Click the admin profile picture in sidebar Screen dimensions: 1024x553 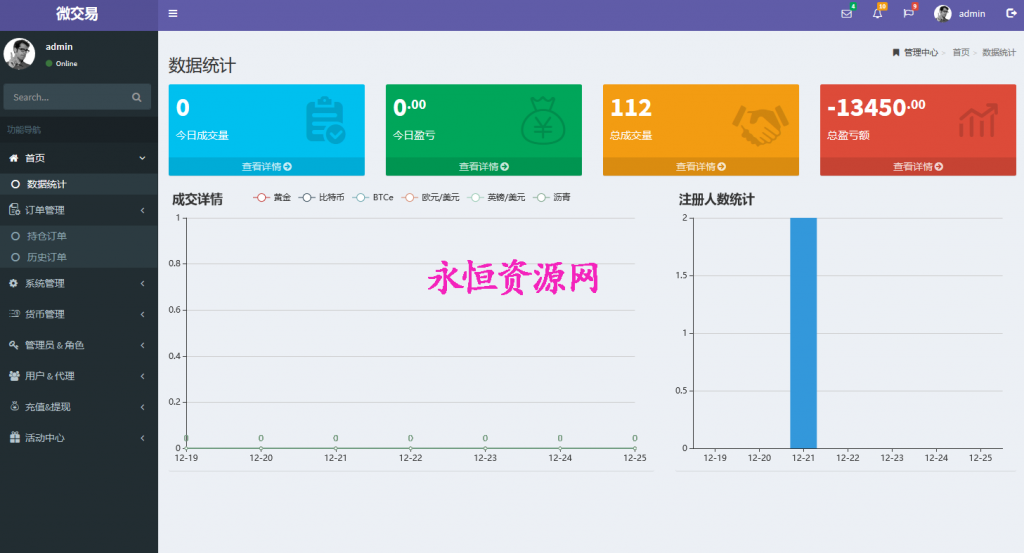(19, 54)
